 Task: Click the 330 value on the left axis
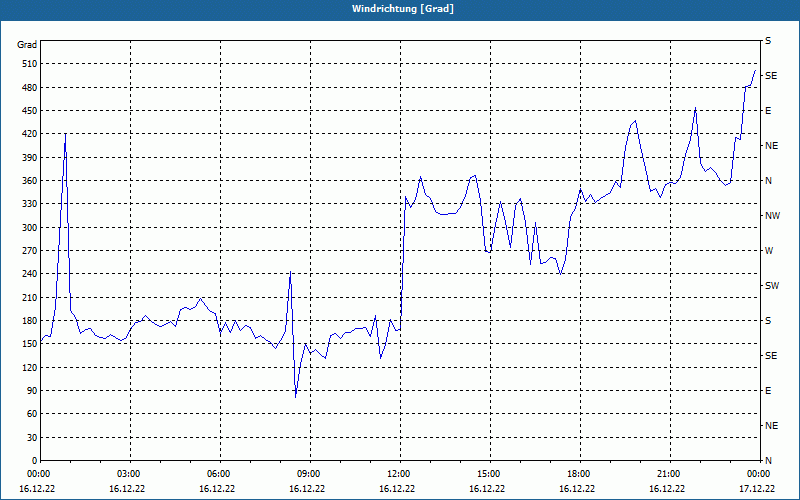tap(29, 204)
